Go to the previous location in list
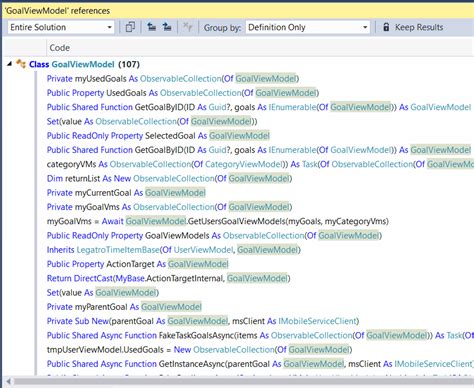Viewport: 474px width, 388px height. 152,27
